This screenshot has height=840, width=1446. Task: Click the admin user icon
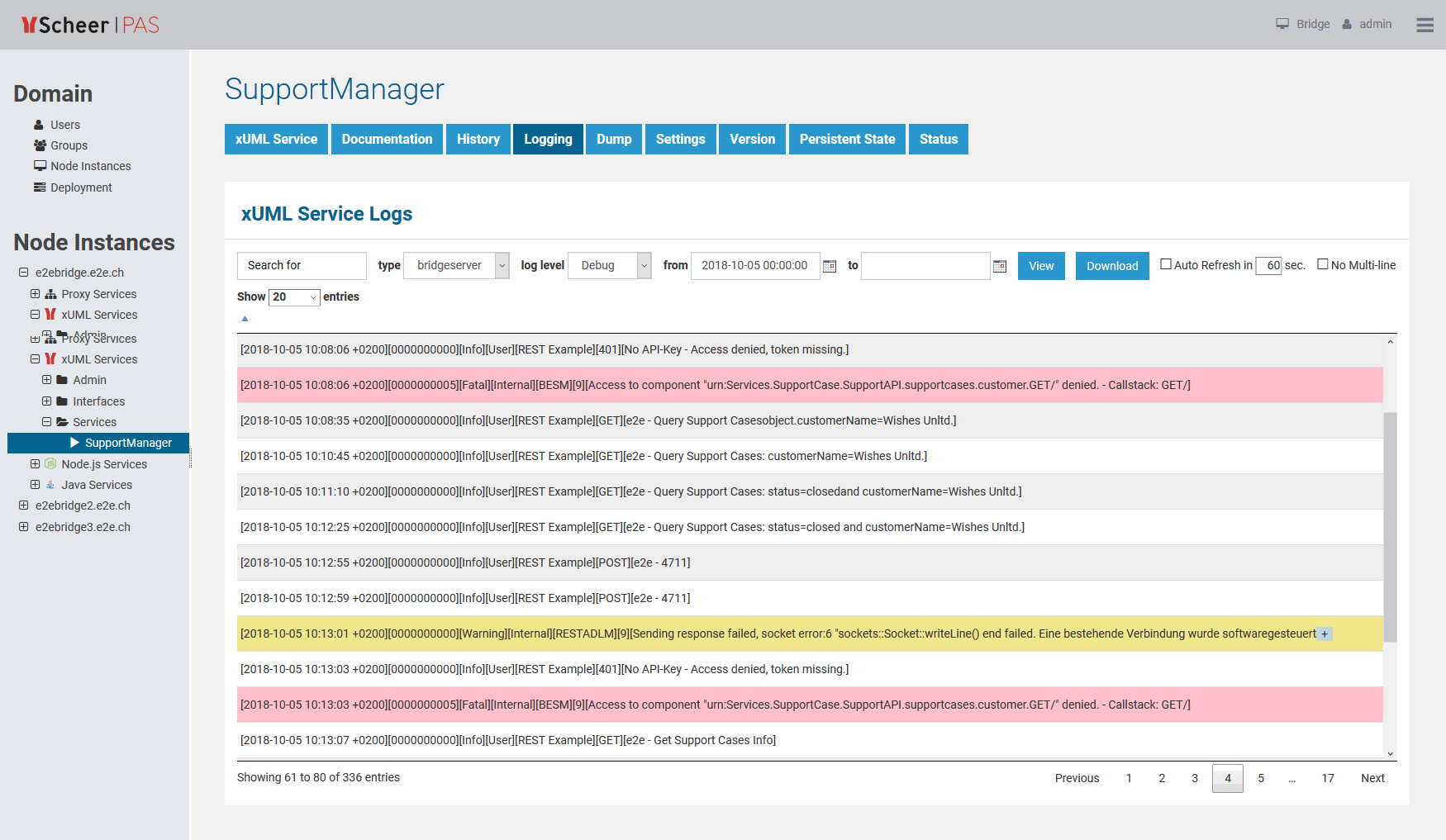[x=1347, y=24]
